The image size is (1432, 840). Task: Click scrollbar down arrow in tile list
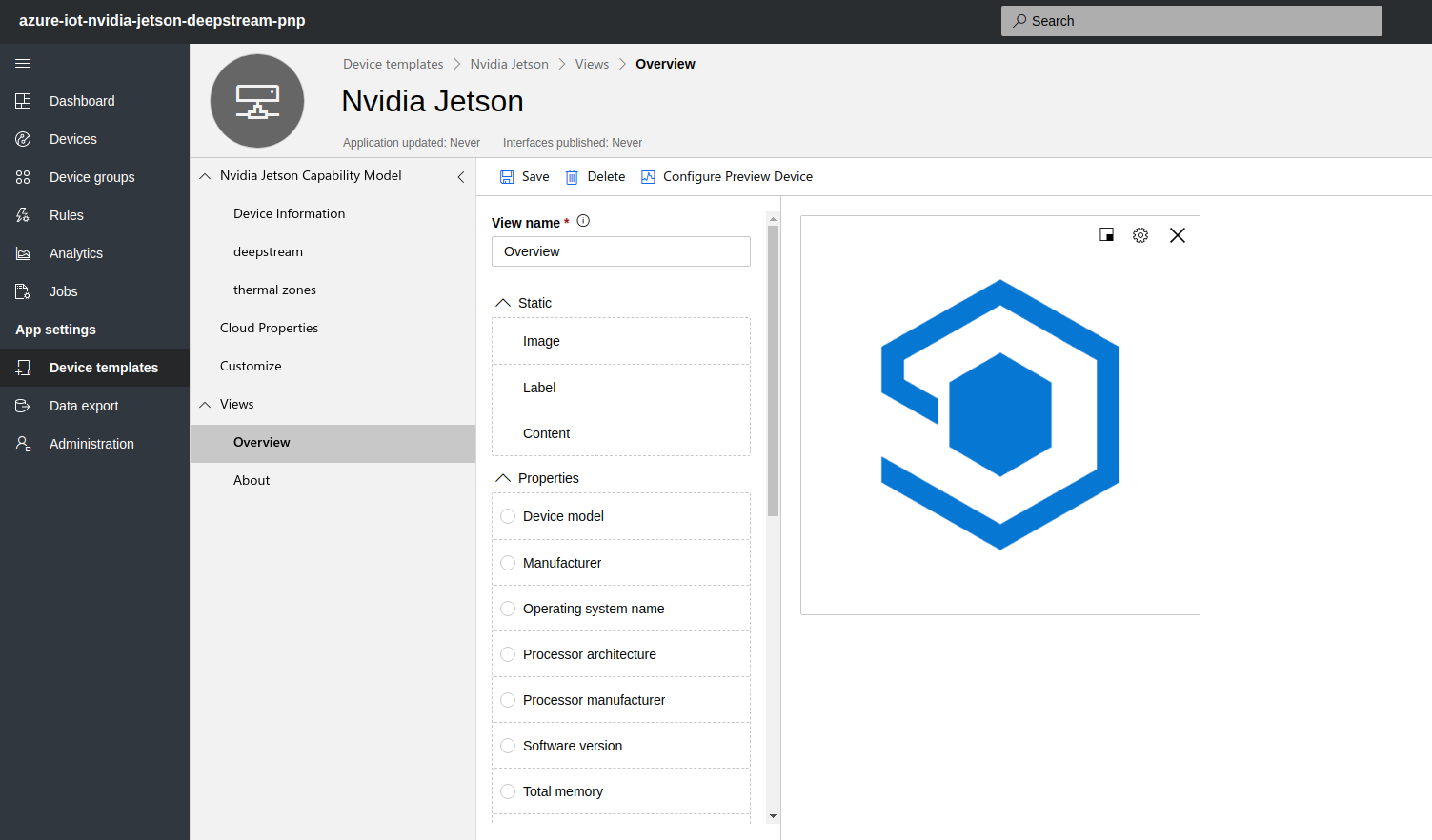(773, 816)
